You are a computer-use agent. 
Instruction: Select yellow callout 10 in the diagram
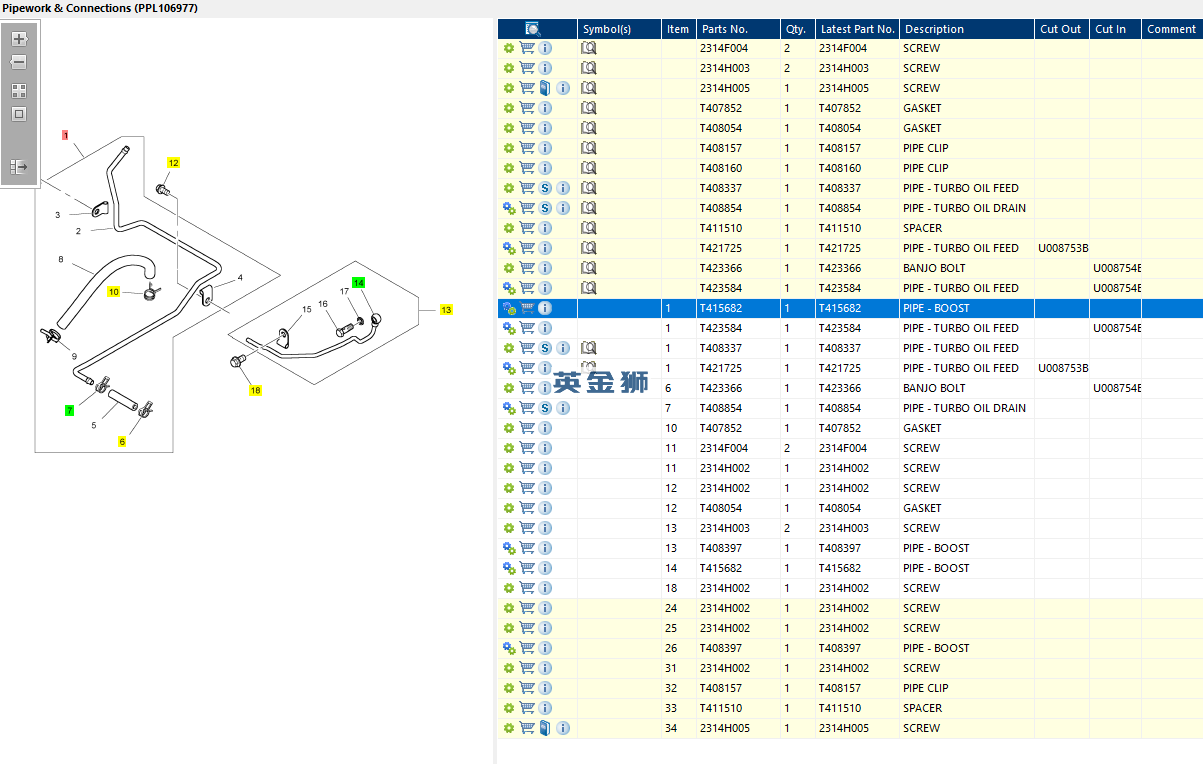click(x=114, y=292)
